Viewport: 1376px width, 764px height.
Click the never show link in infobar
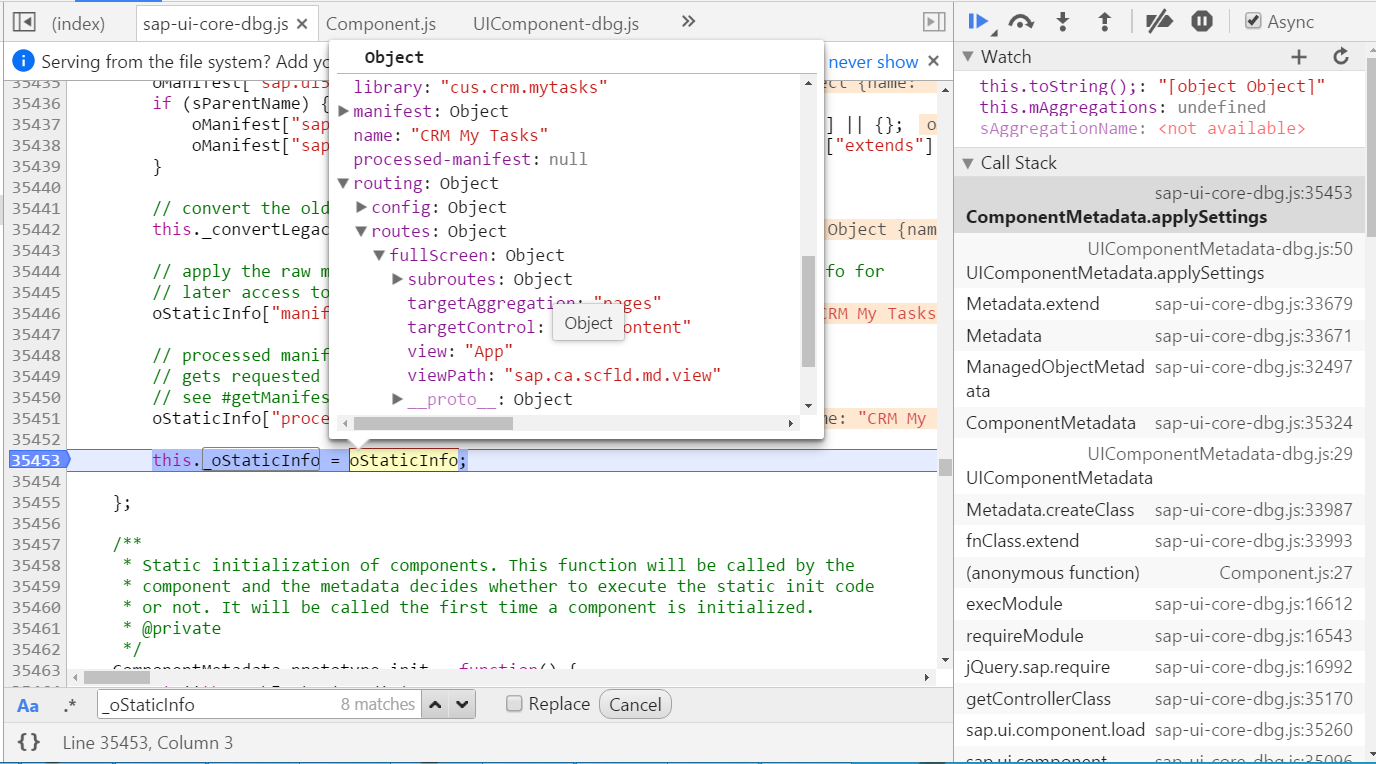pyautogui.click(x=874, y=61)
